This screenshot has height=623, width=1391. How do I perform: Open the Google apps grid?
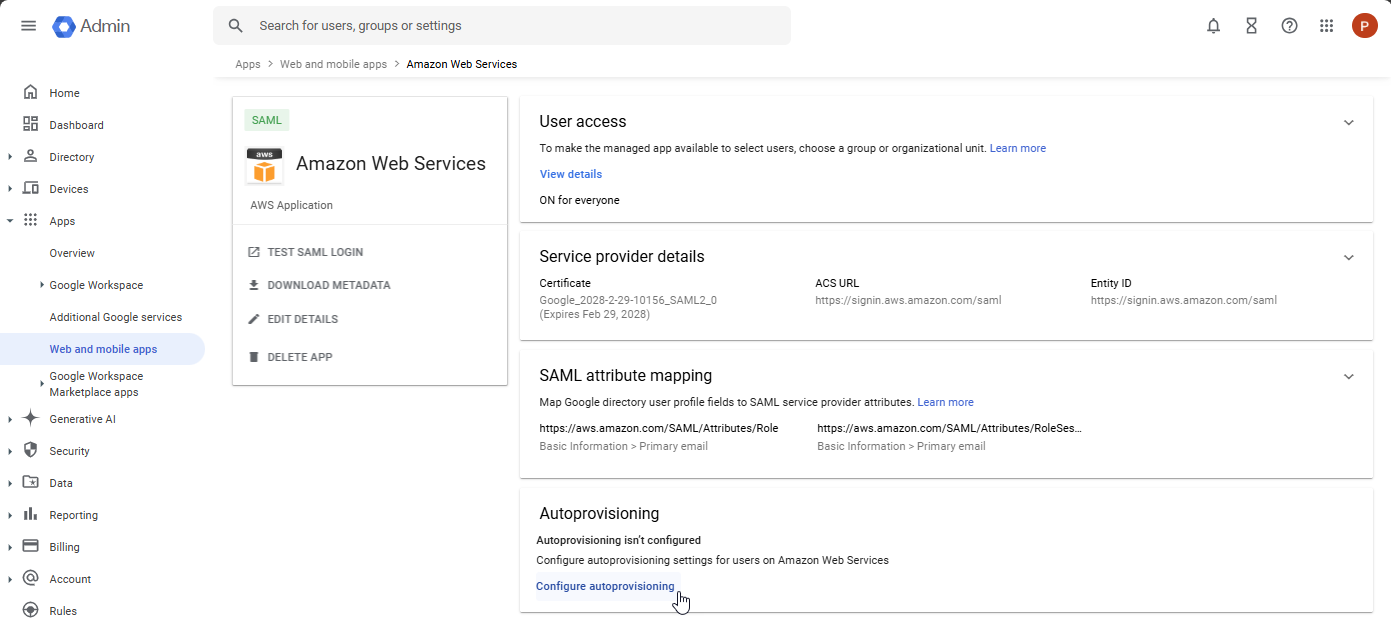tap(1327, 26)
